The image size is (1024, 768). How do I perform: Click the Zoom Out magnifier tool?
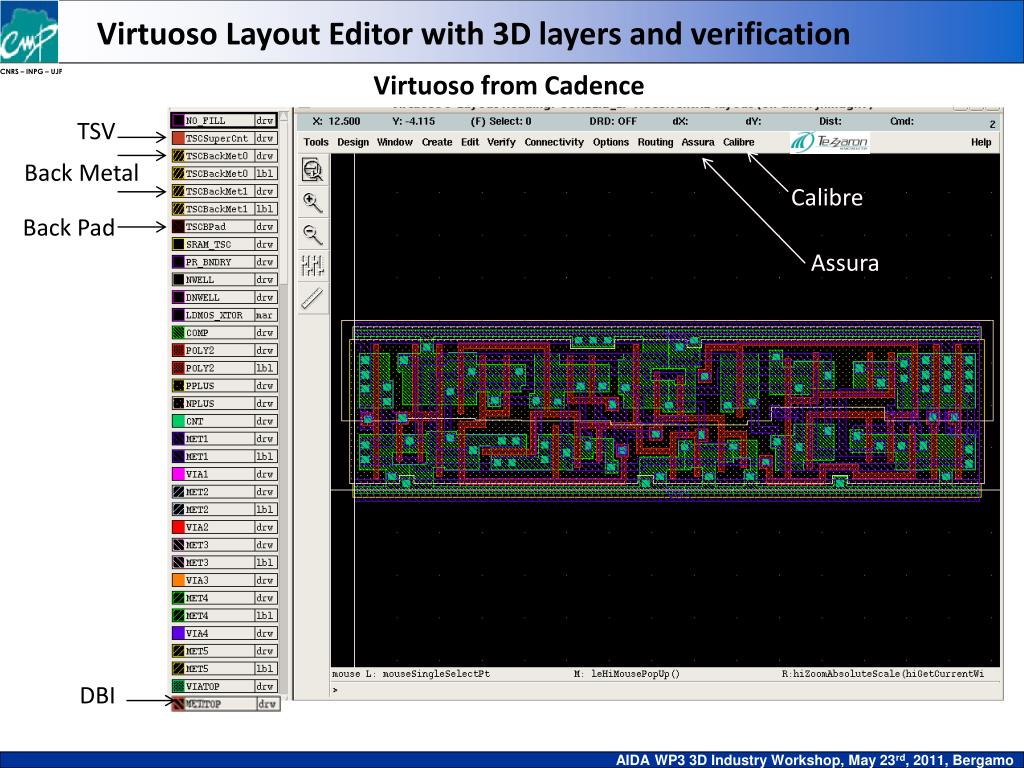click(x=313, y=236)
